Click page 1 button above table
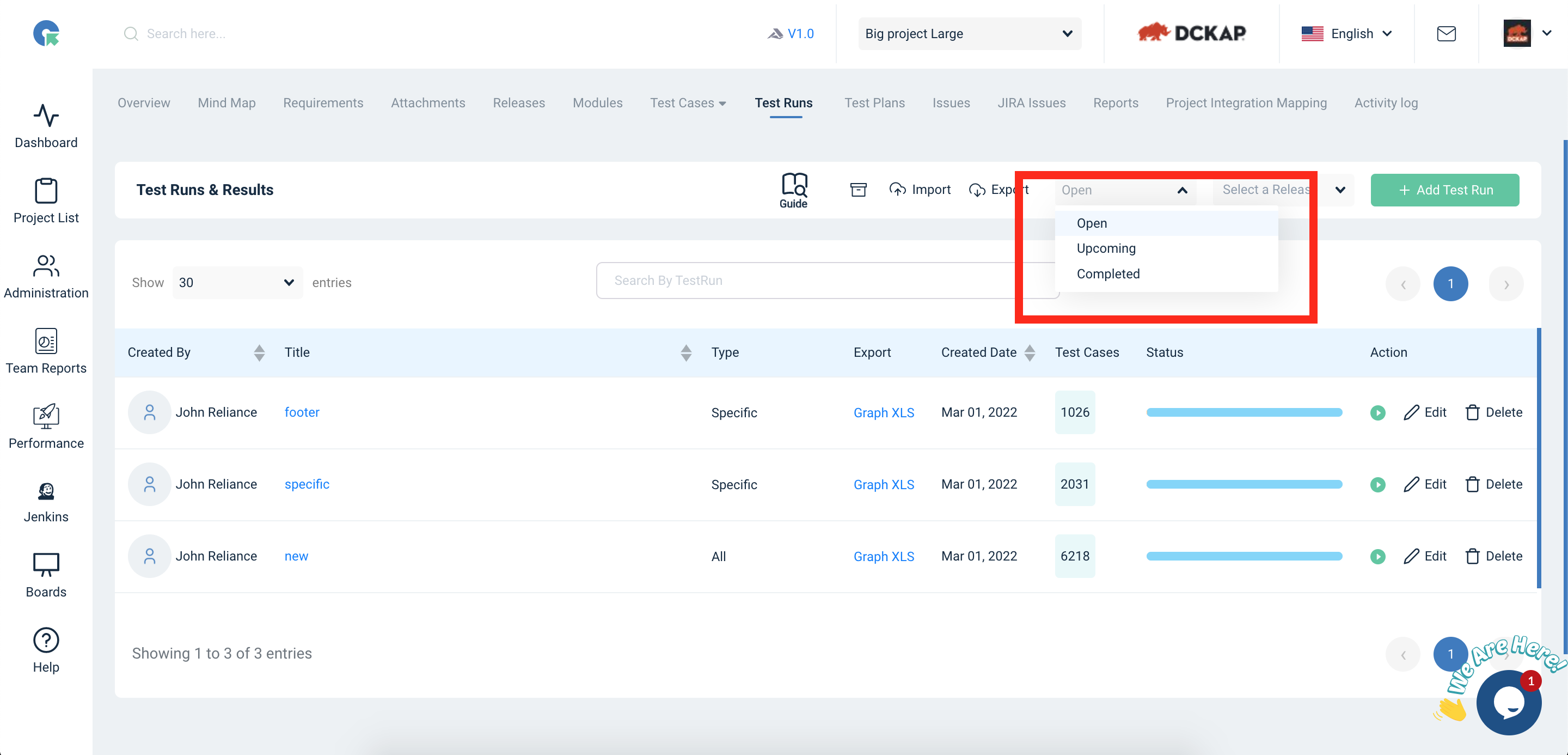The width and height of the screenshot is (1568, 755). click(x=1450, y=284)
